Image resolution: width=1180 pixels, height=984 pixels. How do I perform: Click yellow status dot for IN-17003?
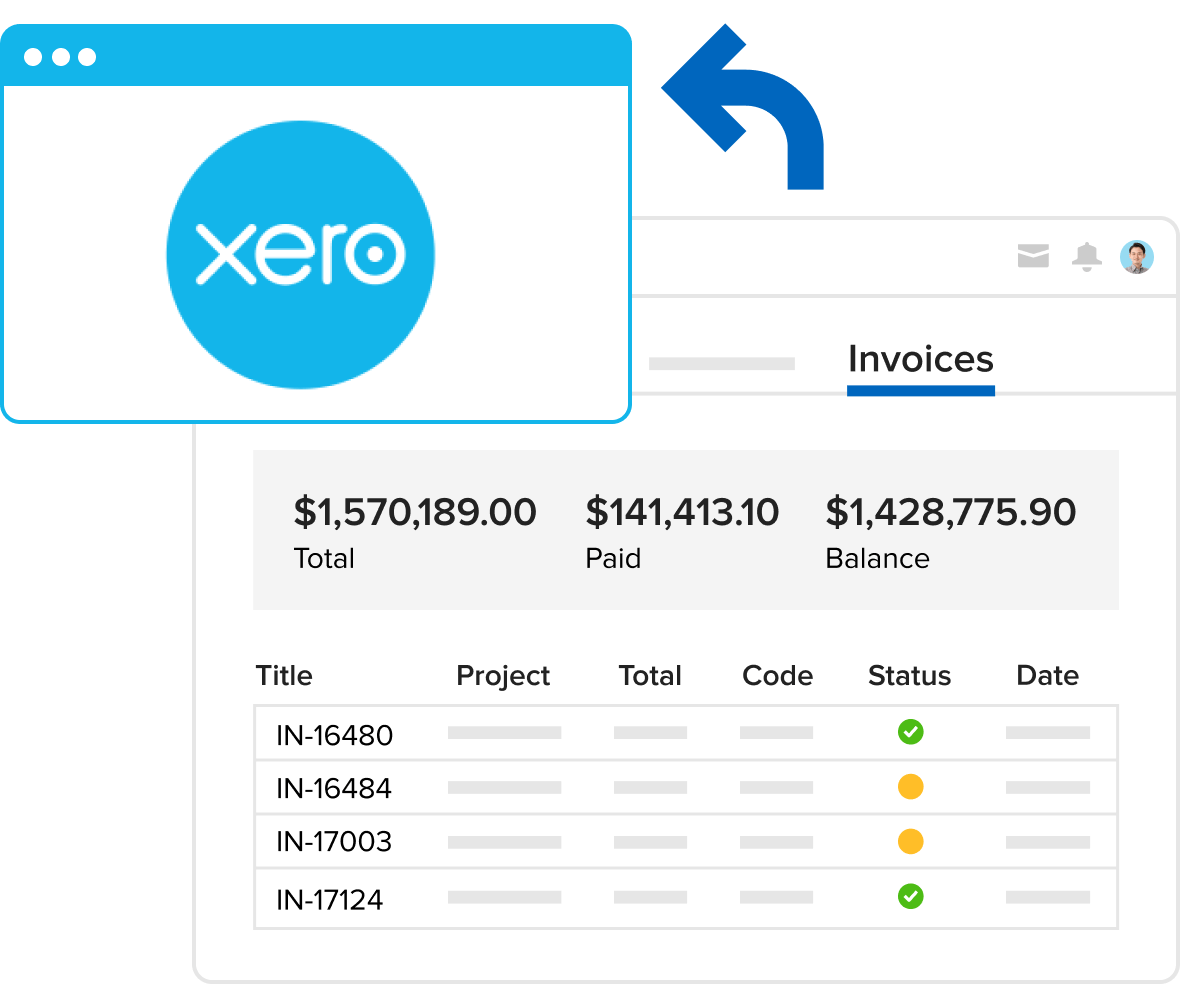911,841
